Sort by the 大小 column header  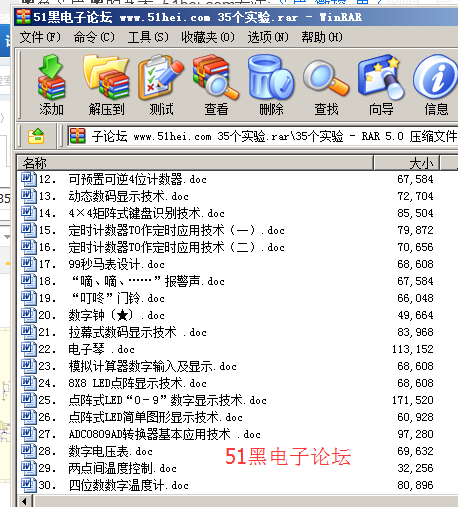pyautogui.click(x=407, y=163)
